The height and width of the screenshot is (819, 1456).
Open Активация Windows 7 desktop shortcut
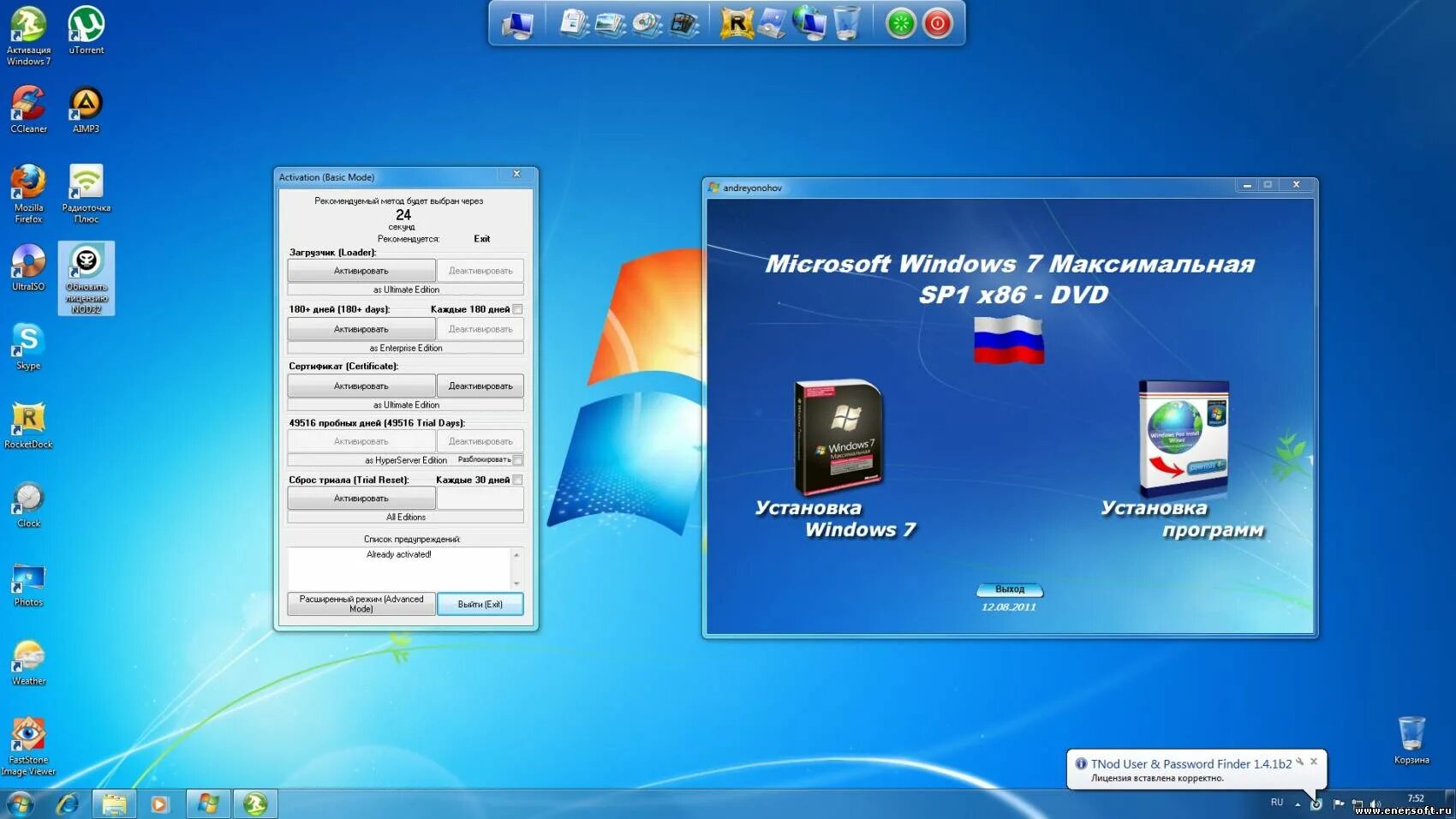pos(28,36)
